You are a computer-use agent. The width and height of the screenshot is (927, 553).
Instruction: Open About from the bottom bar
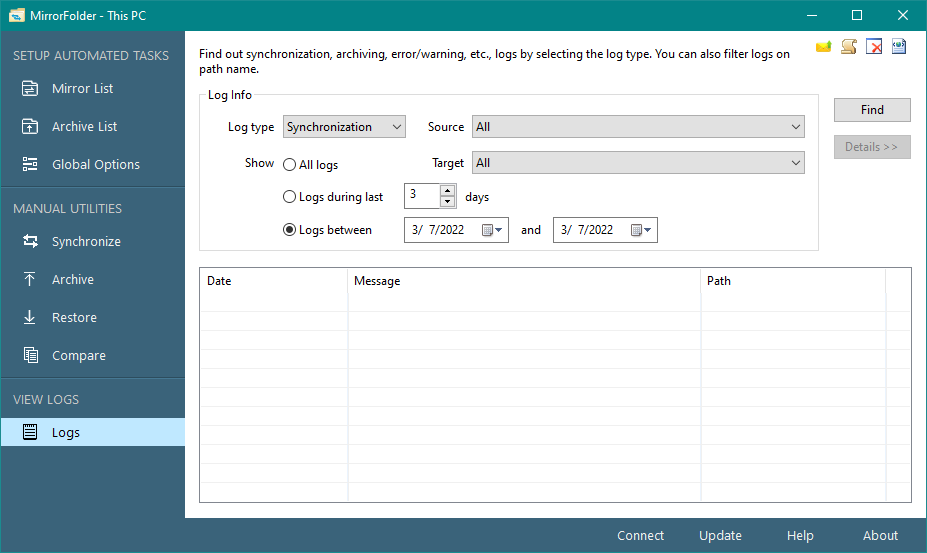tap(880, 535)
